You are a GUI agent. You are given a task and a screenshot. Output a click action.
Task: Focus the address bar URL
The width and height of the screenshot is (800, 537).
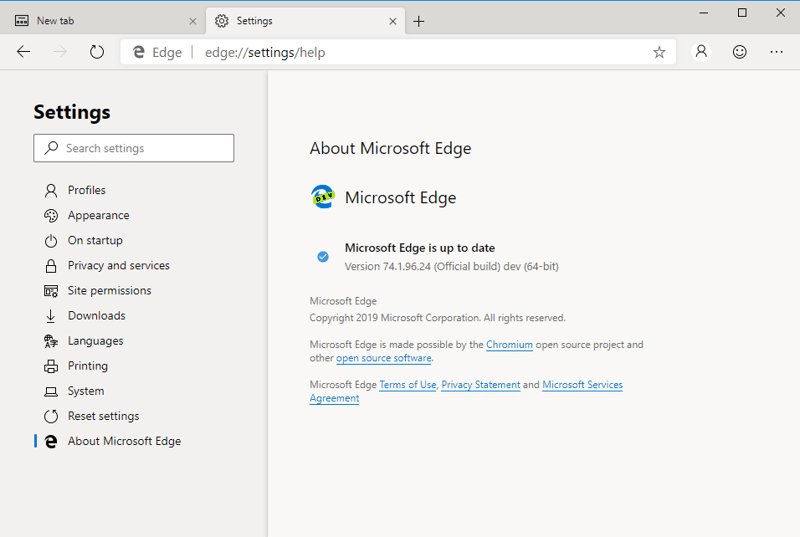point(265,53)
